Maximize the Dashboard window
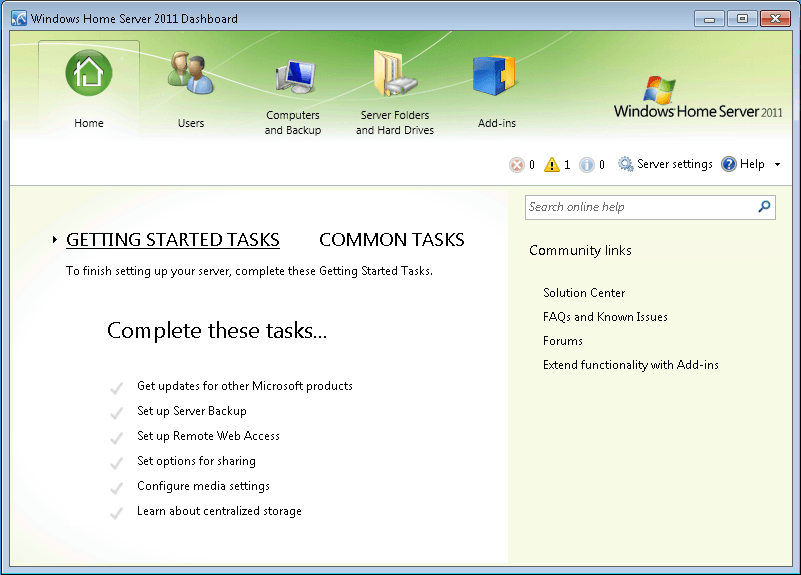This screenshot has width=801, height=575. (742, 19)
